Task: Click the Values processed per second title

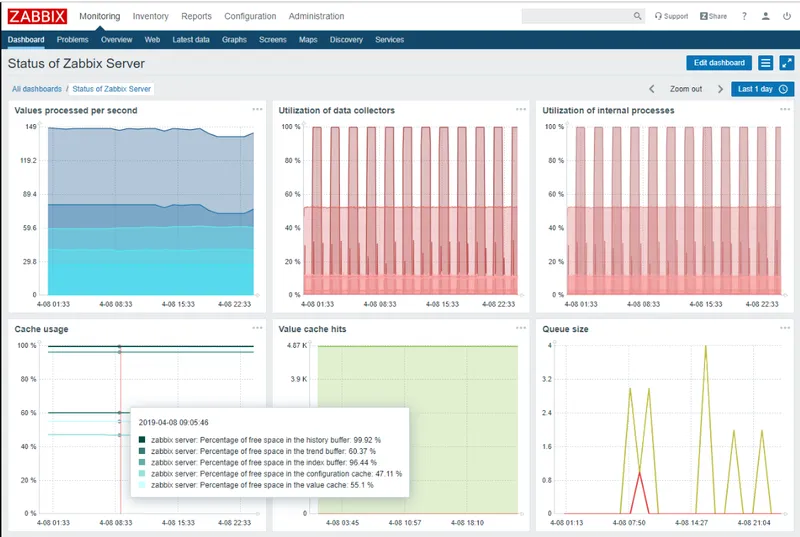Action: point(76,110)
